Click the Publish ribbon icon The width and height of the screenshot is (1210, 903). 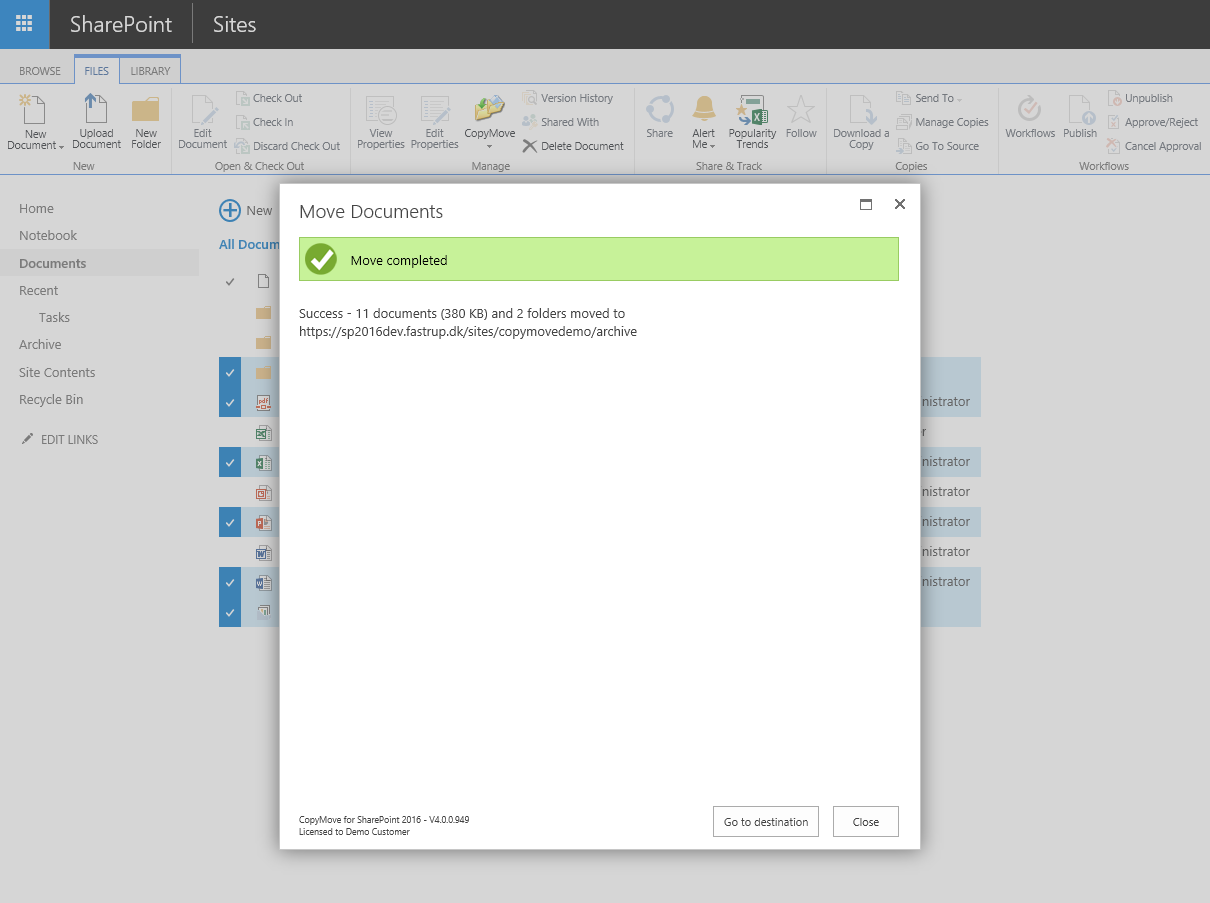pyautogui.click(x=1080, y=117)
